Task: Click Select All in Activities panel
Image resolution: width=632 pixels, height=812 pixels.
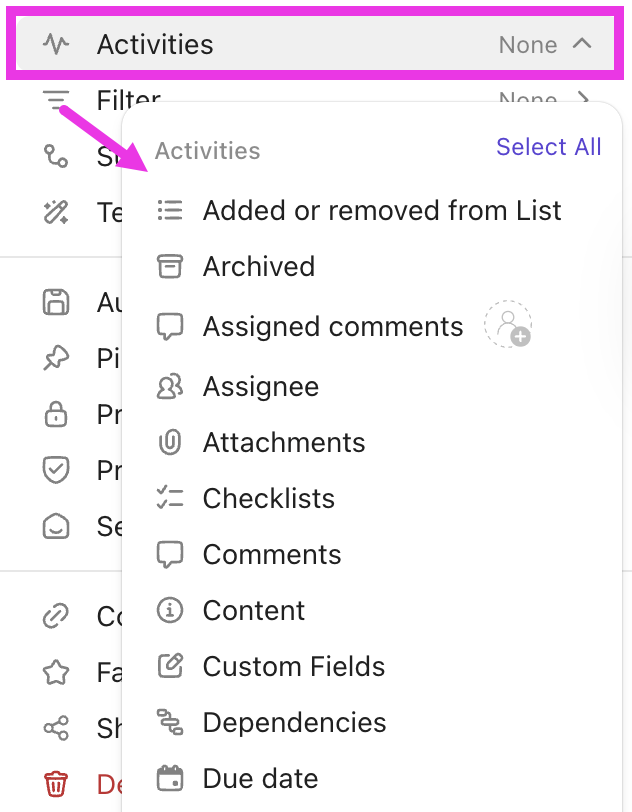Action: pos(548,147)
